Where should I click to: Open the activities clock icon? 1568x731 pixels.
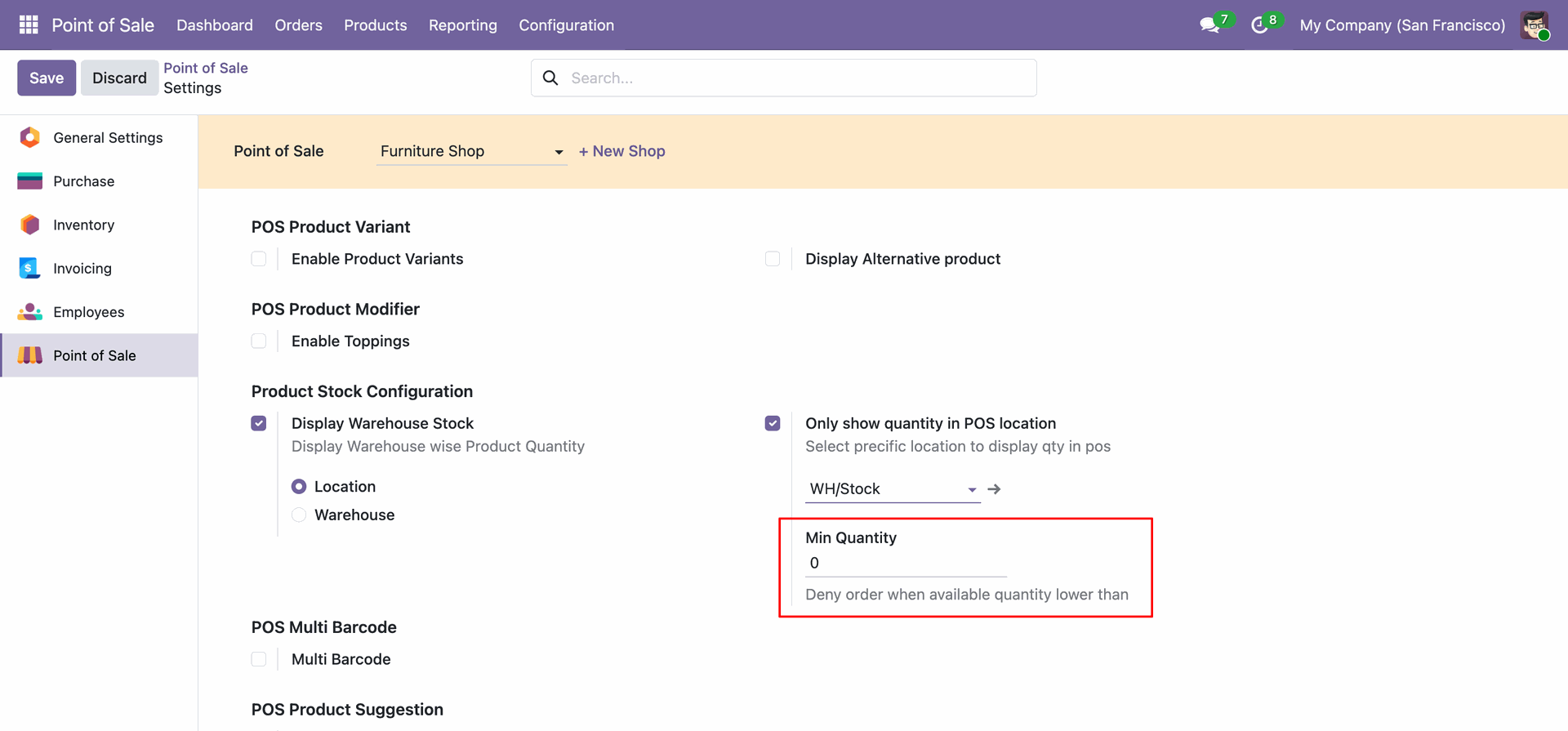point(1259,25)
